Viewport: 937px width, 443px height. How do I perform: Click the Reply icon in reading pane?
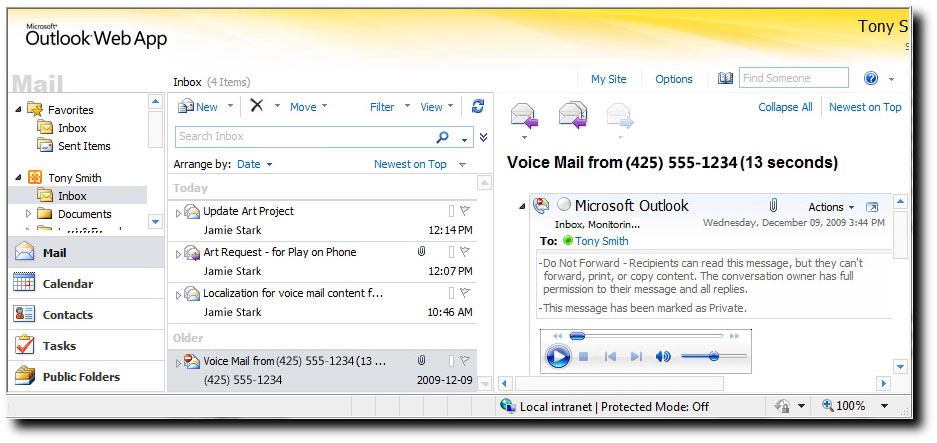tap(524, 116)
